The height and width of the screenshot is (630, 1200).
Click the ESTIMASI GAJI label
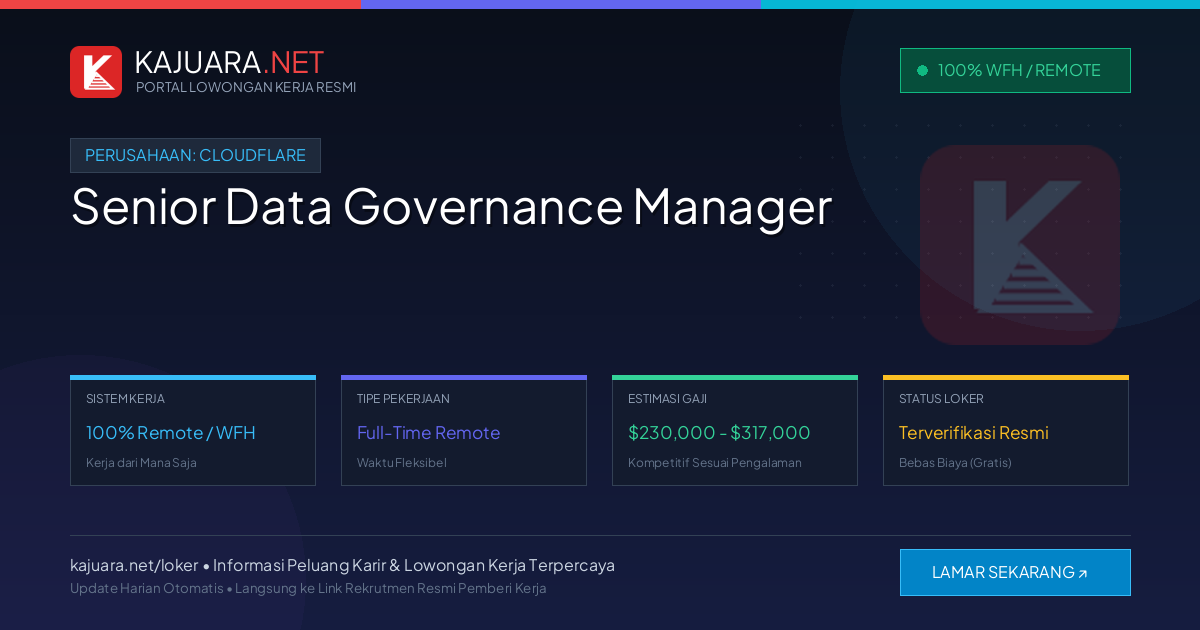(667, 398)
